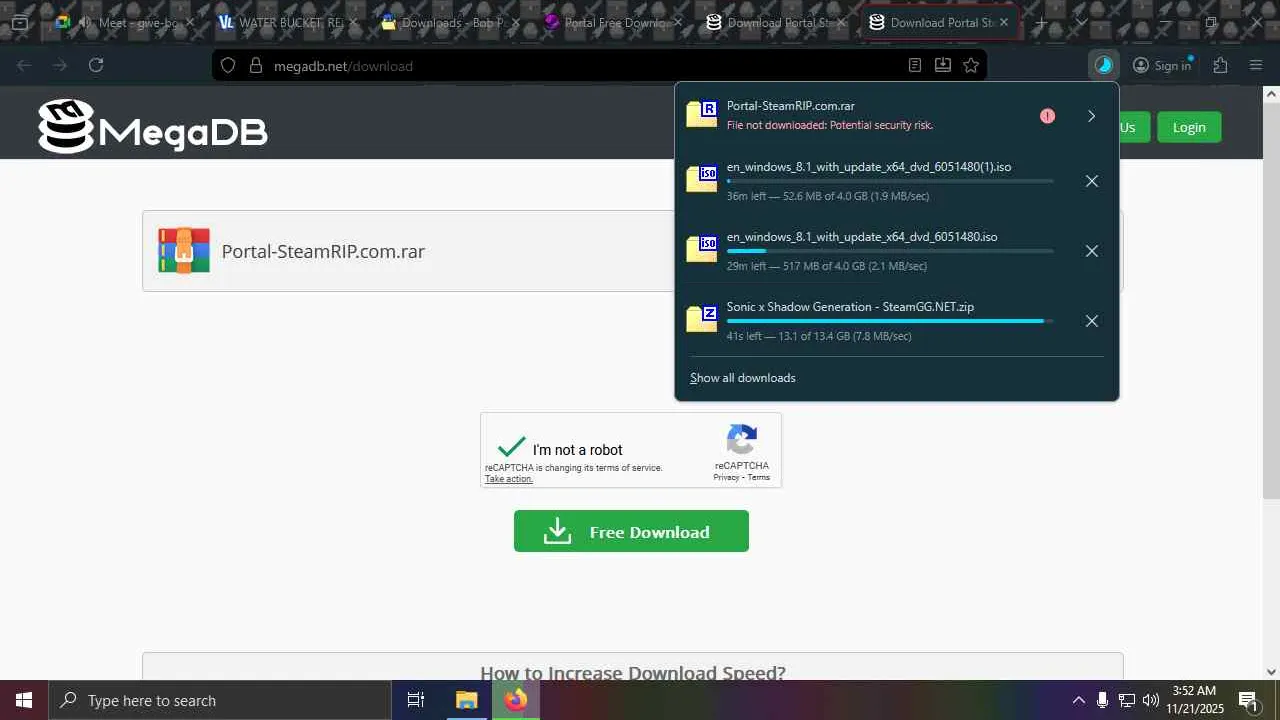Go back to the previous page
The height and width of the screenshot is (720, 1280).
pyautogui.click(x=24, y=65)
